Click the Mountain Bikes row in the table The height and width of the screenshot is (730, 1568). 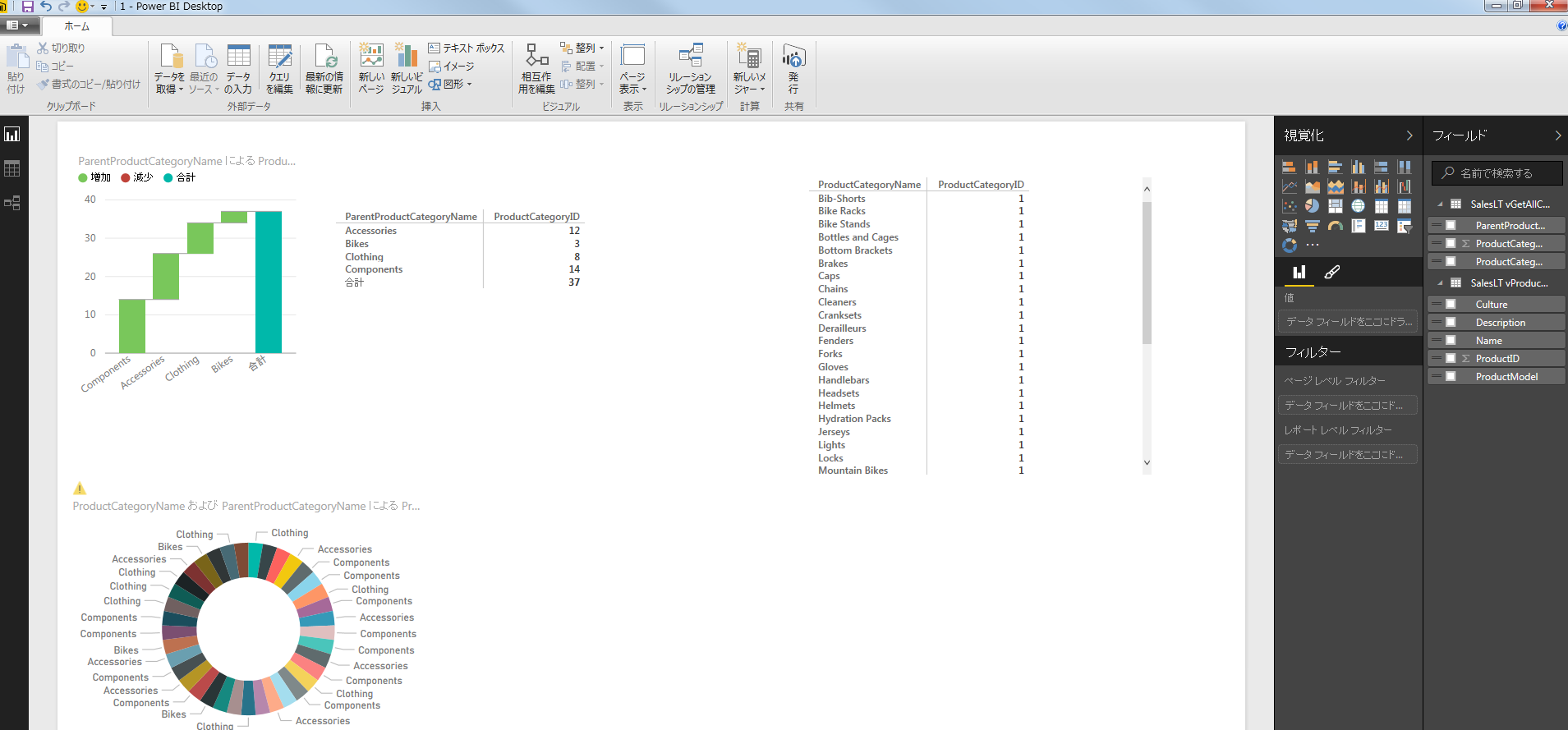coord(921,471)
